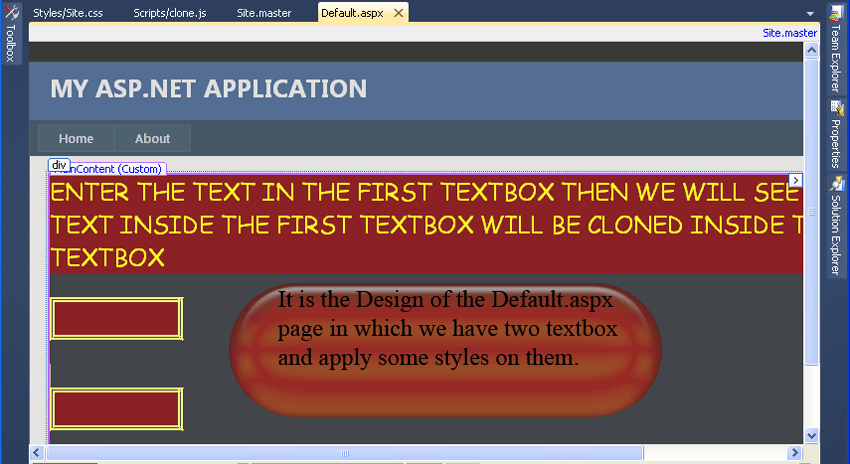Click the 'ENTER THE TEXT IN THE FIRST' heading
The height and width of the screenshot is (464, 850).
tap(426, 224)
